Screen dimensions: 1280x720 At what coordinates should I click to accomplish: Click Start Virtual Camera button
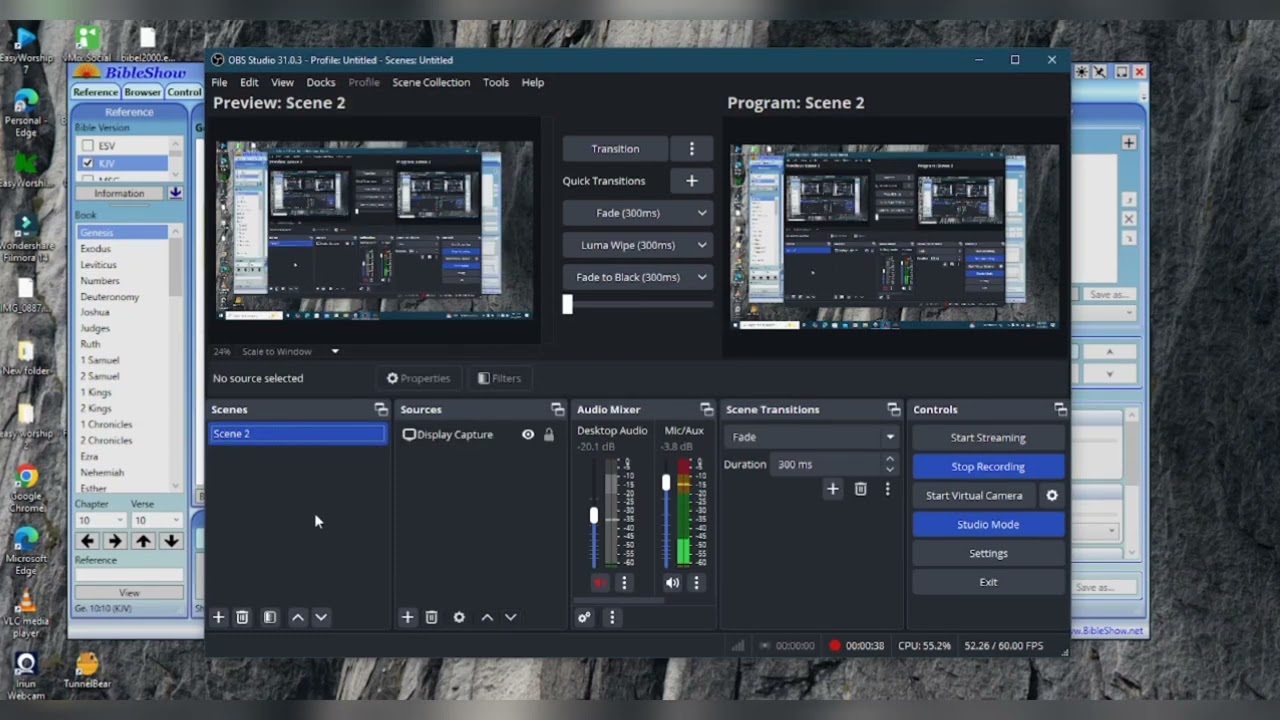click(x=974, y=495)
